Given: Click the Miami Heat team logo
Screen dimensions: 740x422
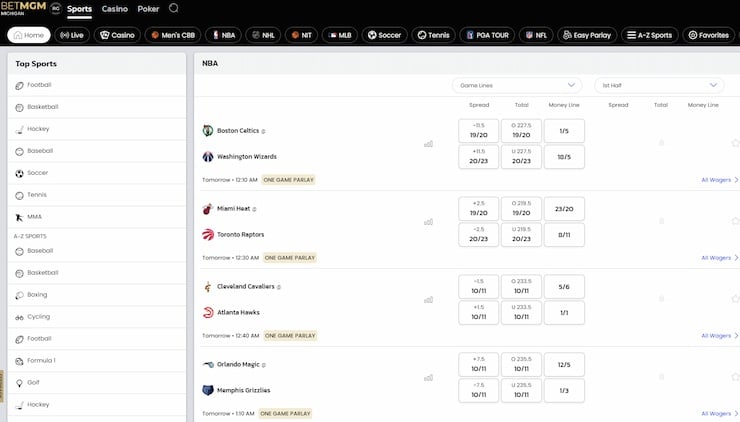Looking at the screenshot, I should coord(208,208).
